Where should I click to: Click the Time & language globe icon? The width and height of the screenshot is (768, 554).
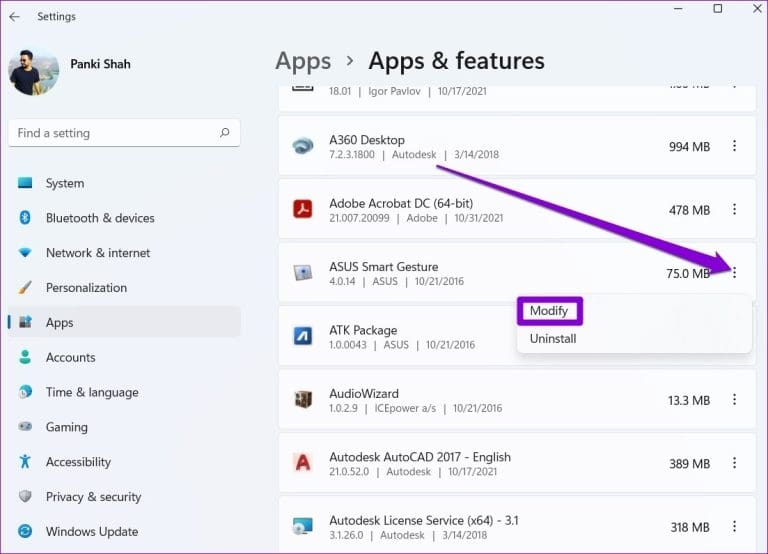point(25,392)
